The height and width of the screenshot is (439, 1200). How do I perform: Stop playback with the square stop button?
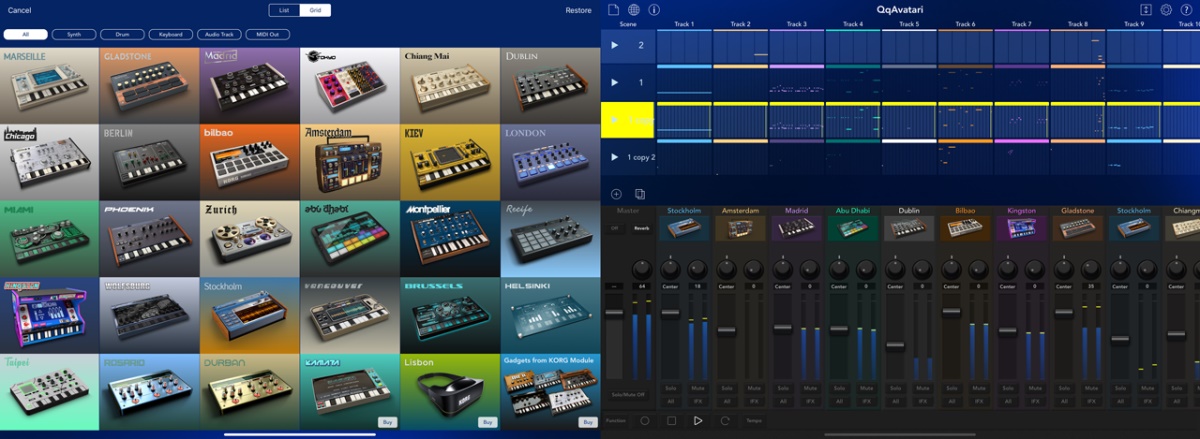pyautogui.click(x=672, y=420)
